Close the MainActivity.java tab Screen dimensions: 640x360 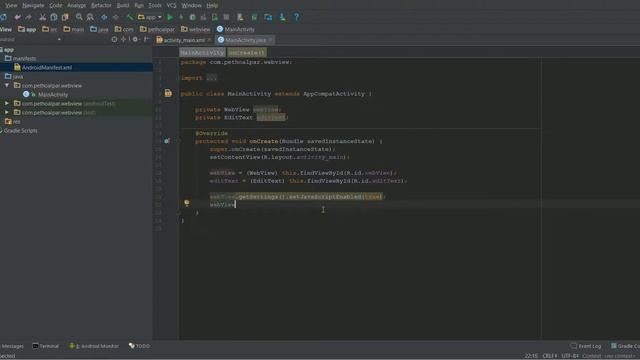click(x=270, y=40)
